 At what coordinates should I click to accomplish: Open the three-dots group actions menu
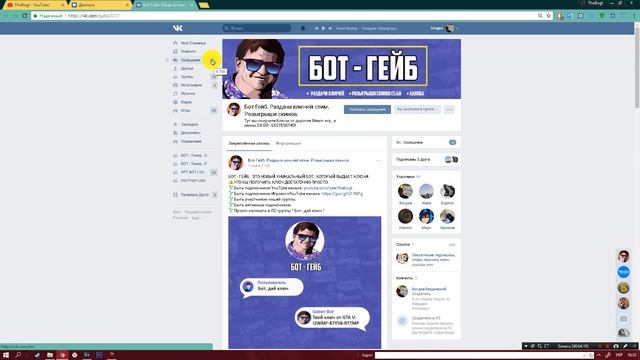449,109
